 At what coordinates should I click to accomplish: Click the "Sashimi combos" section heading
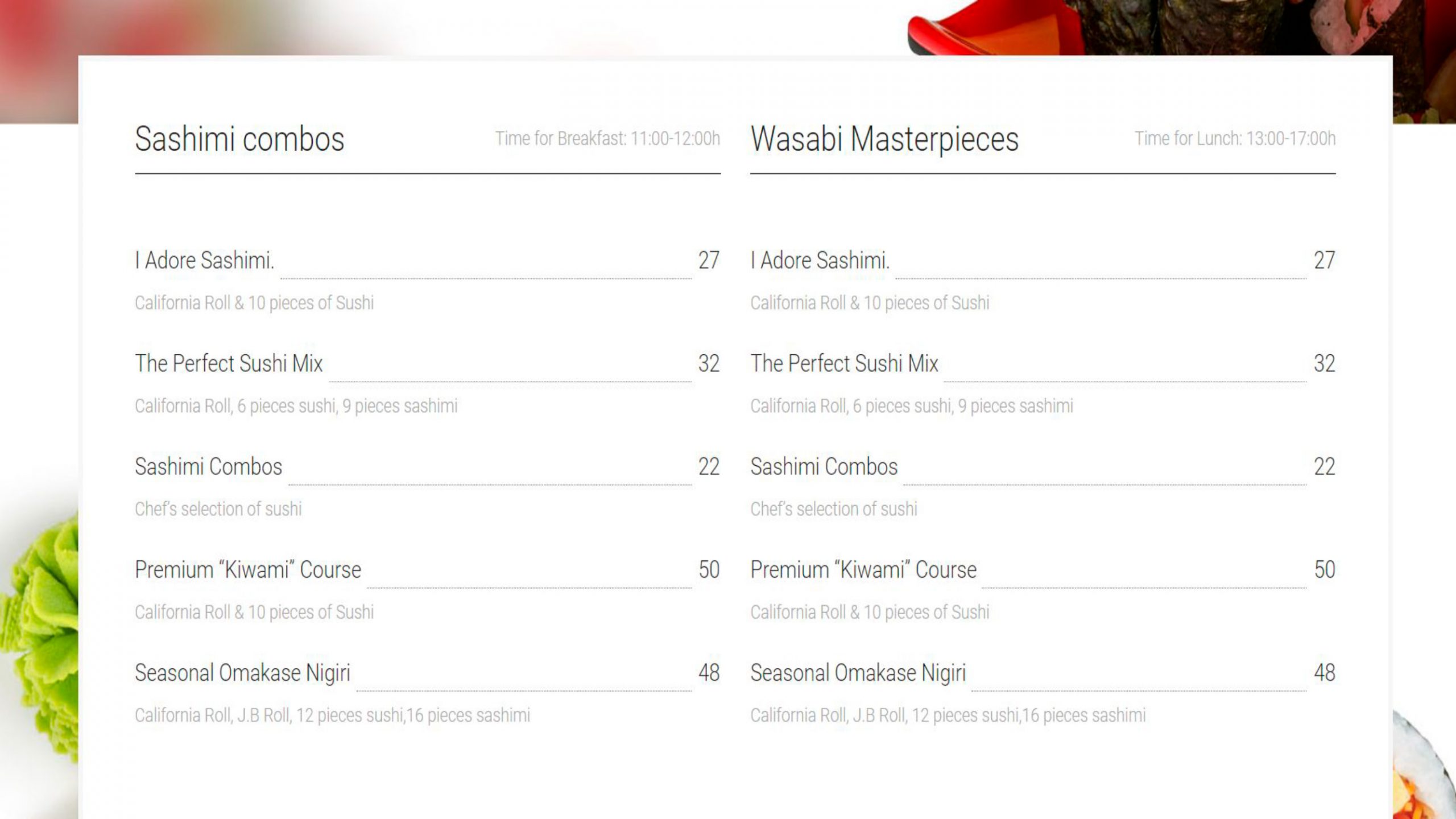pos(239,139)
